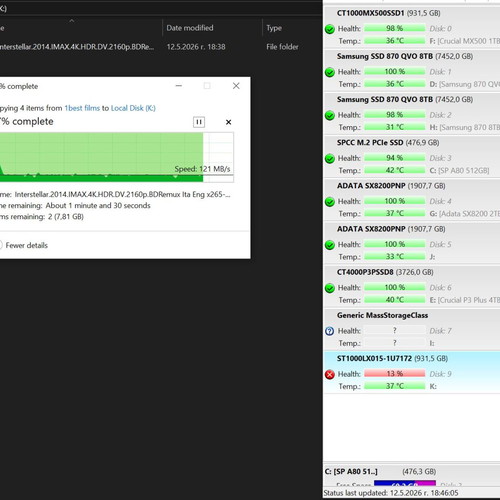The height and width of the screenshot is (500, 500).
Task: Click red error icon on ST1000LX015 disk
Action: tap(330, 375)
